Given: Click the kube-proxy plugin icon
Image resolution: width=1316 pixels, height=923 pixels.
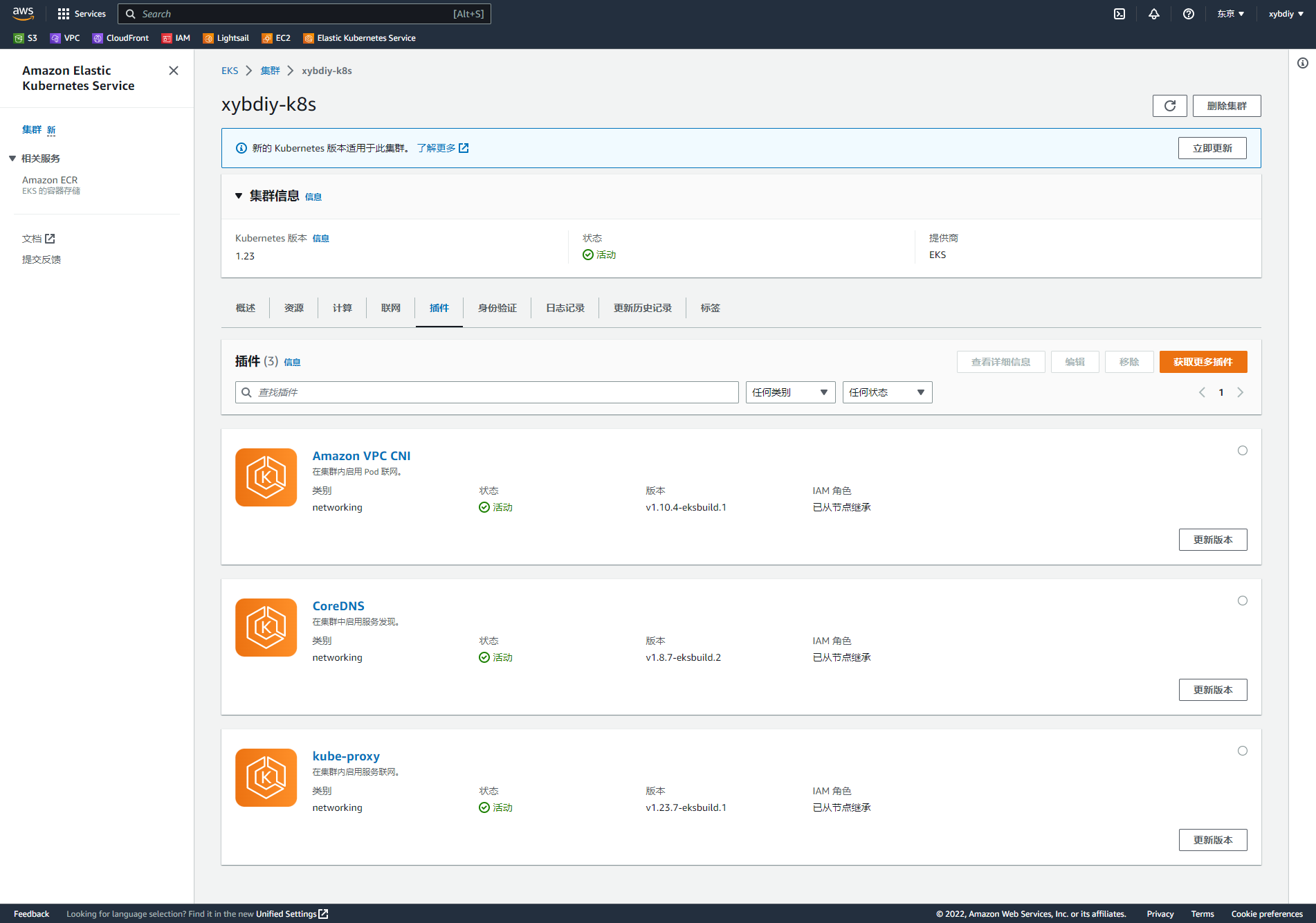Looking at the screenshot, I should pyautogui.click(x=266, y=778).
